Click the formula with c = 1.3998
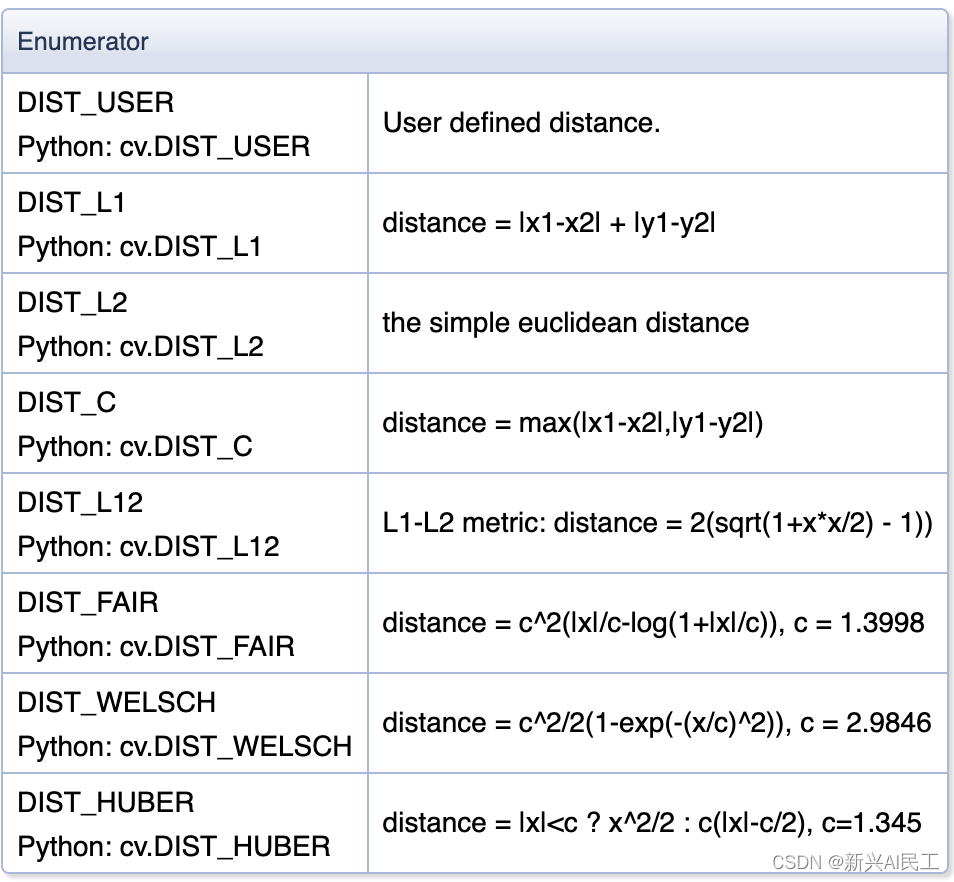The image size is (954, 882). pos(653,623)
